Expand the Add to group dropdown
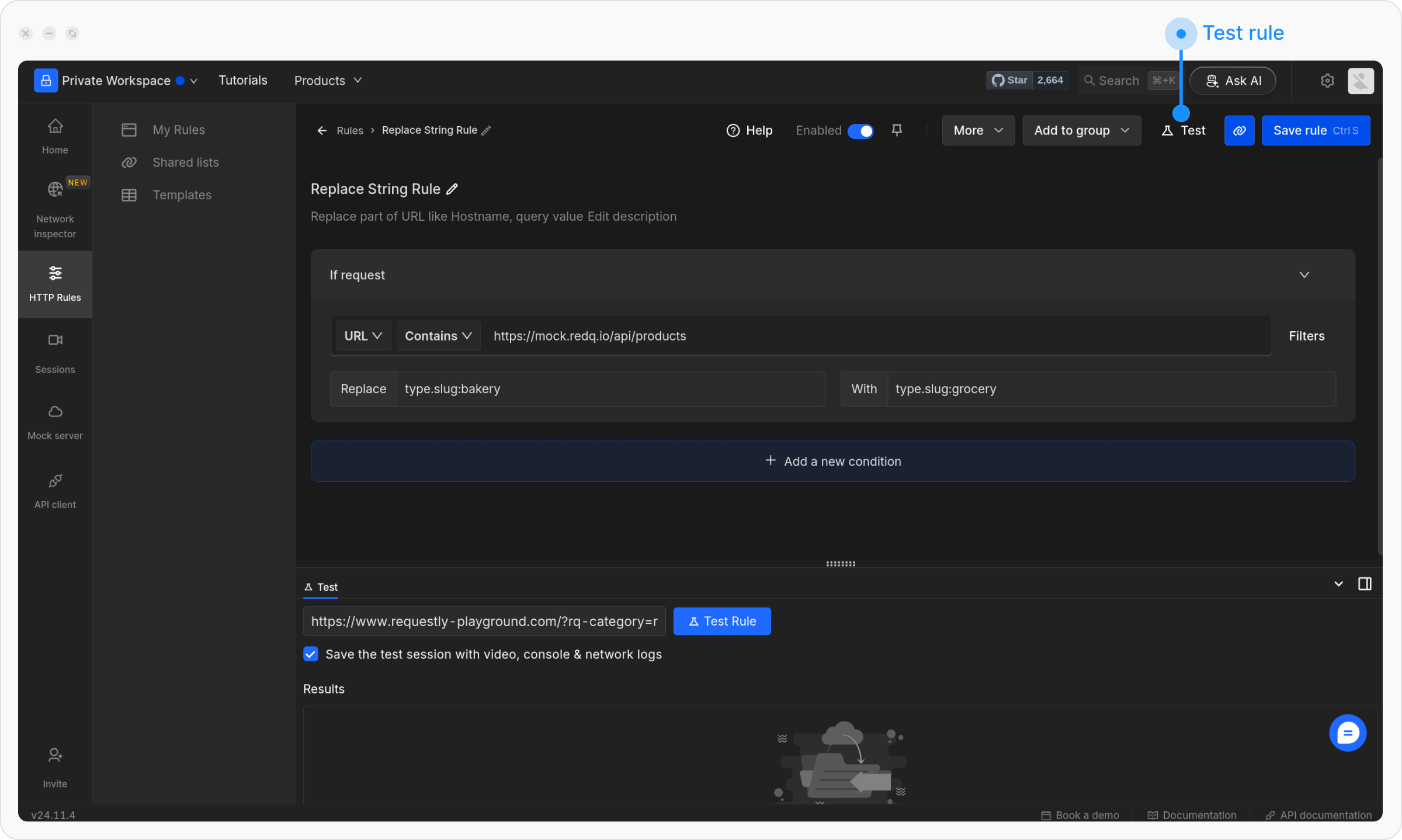This screenshot has height=840, width=1402. tap(1081, 130)
